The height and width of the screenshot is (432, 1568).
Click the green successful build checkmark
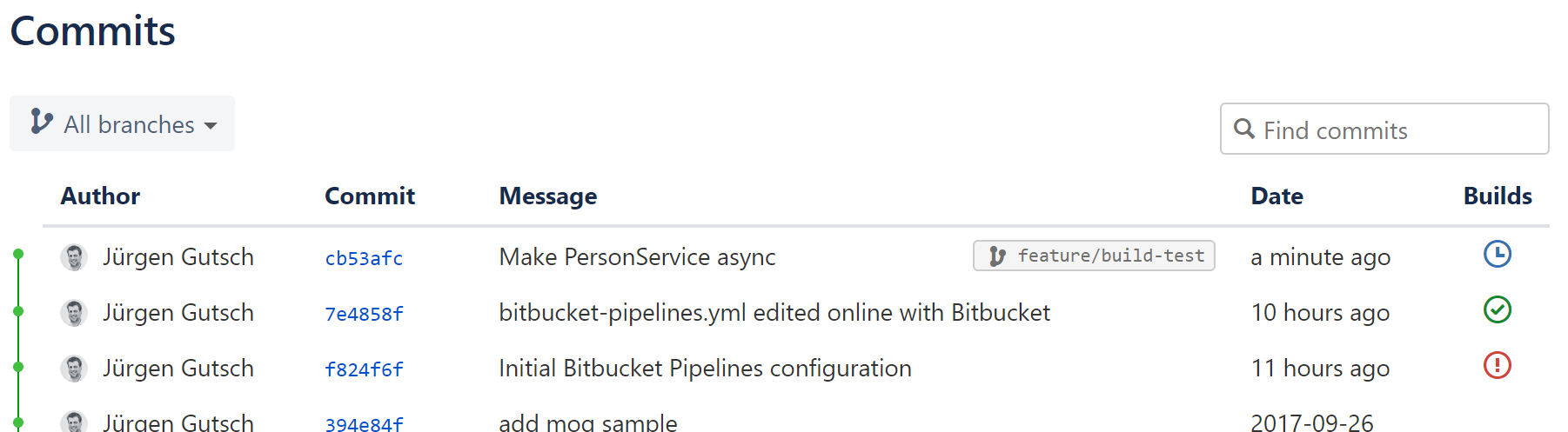(x=1497, y=310)
